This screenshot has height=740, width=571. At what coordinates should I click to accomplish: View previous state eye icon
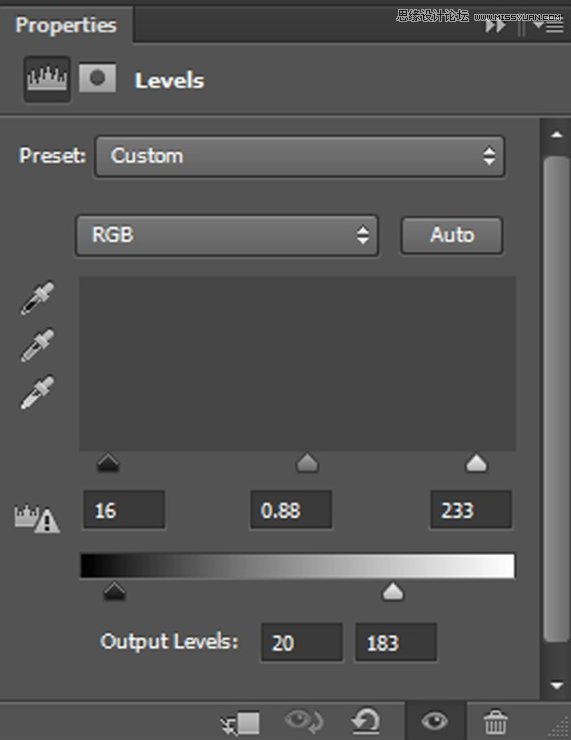coord(304,721)
